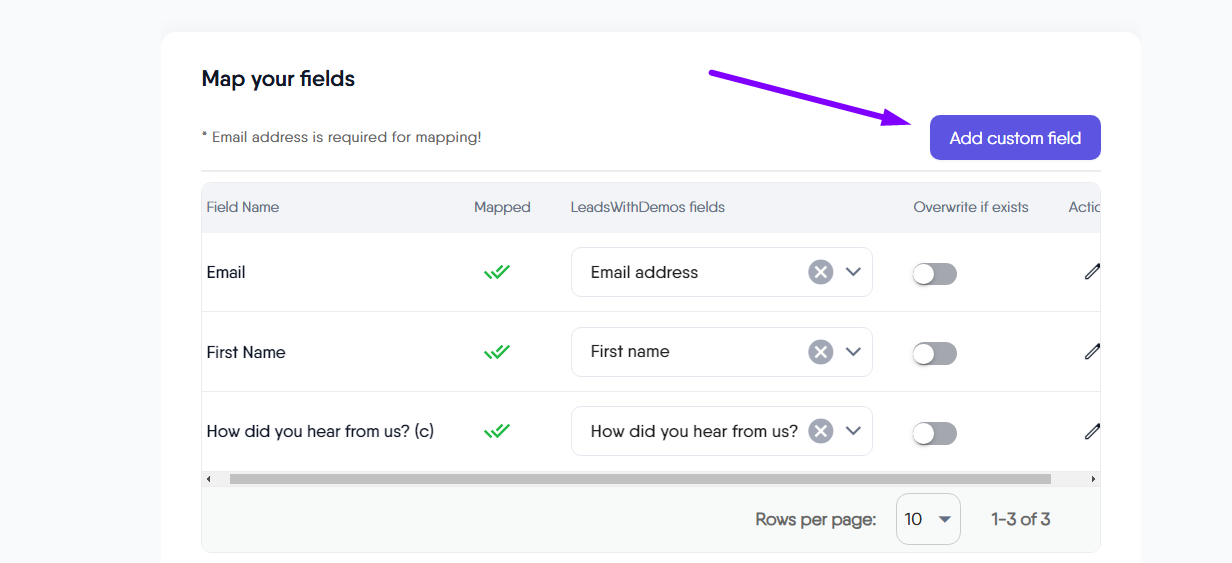Open the First name field dropdown
Screen dimensions: 1232x563
pos(853,352)
